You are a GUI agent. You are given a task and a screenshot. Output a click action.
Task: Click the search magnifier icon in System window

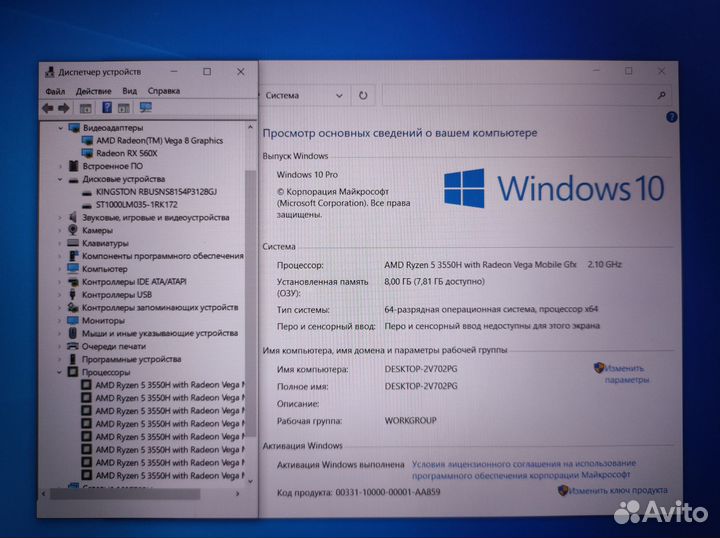click(661, 95)
